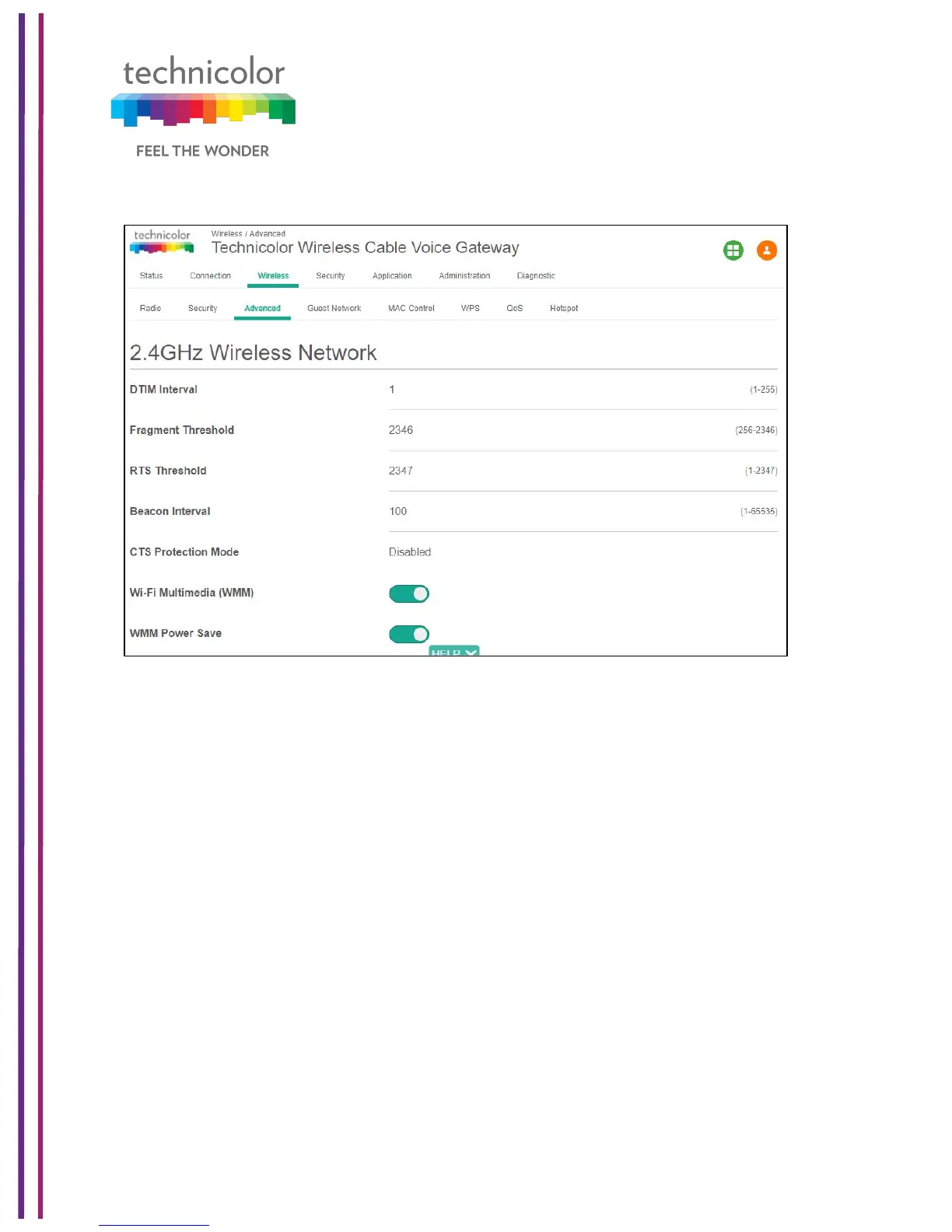The image size is (952, 1232).
Task: Select the Wireless main tab
Action: click(273, 276)
